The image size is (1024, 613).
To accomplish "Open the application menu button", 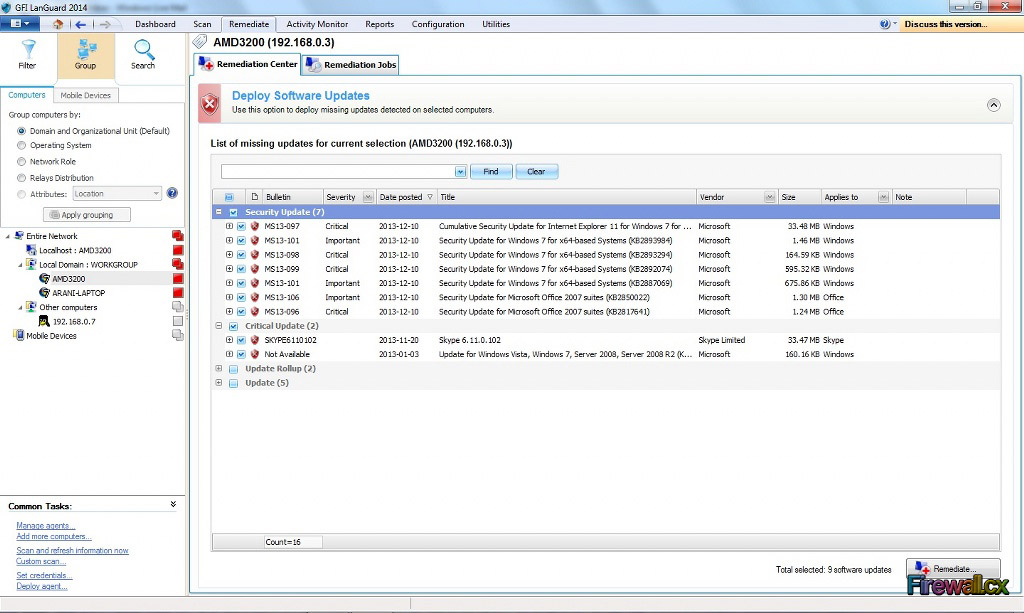I will pyautogui.click(x=20, y=24).
